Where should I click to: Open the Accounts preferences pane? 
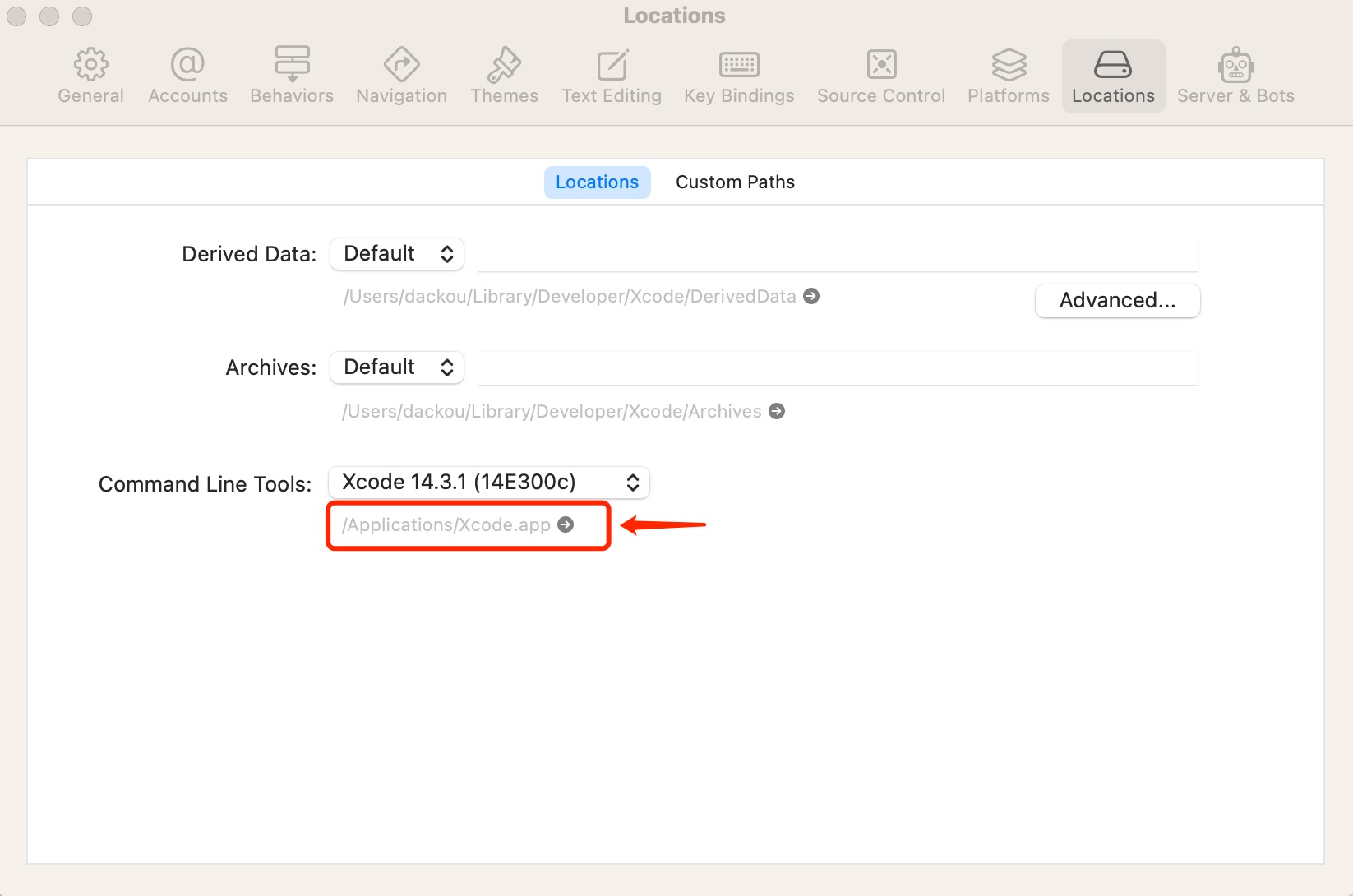(187, 76)
